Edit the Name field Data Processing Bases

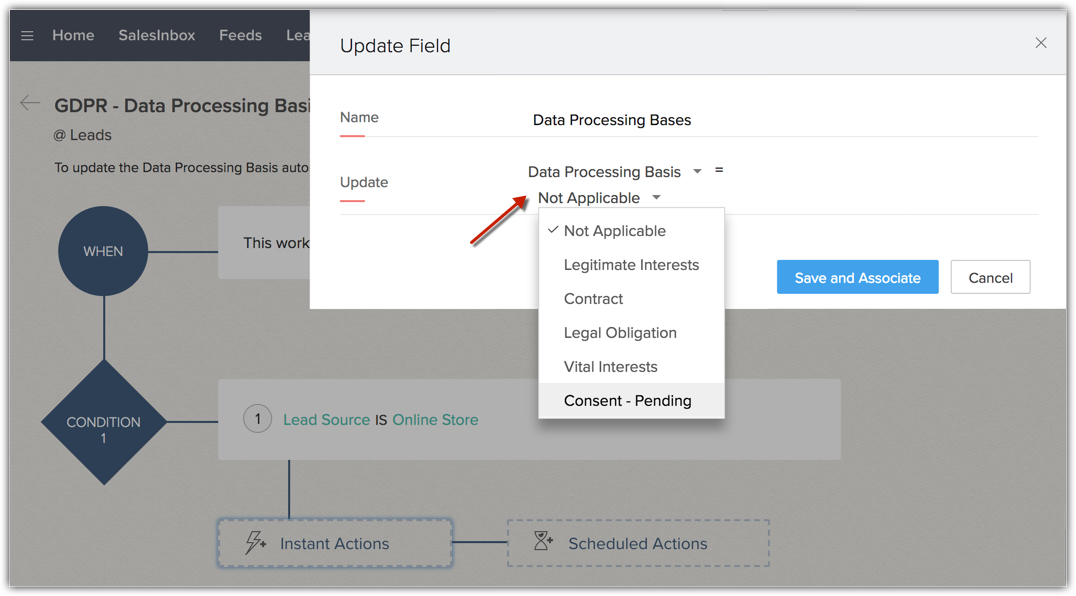point(611,120)
